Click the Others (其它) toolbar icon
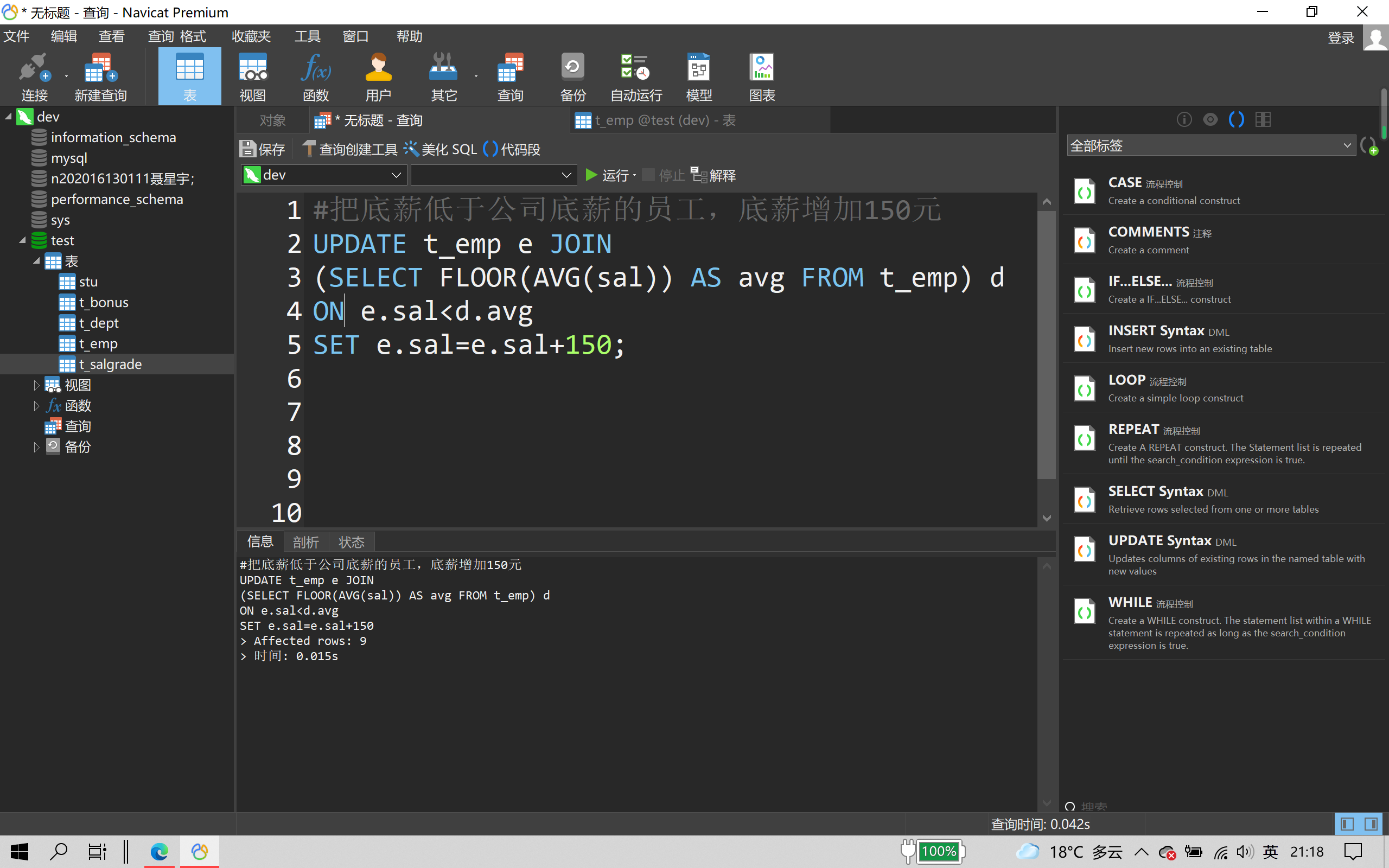 pyautogui.click(x=443, y=77)
